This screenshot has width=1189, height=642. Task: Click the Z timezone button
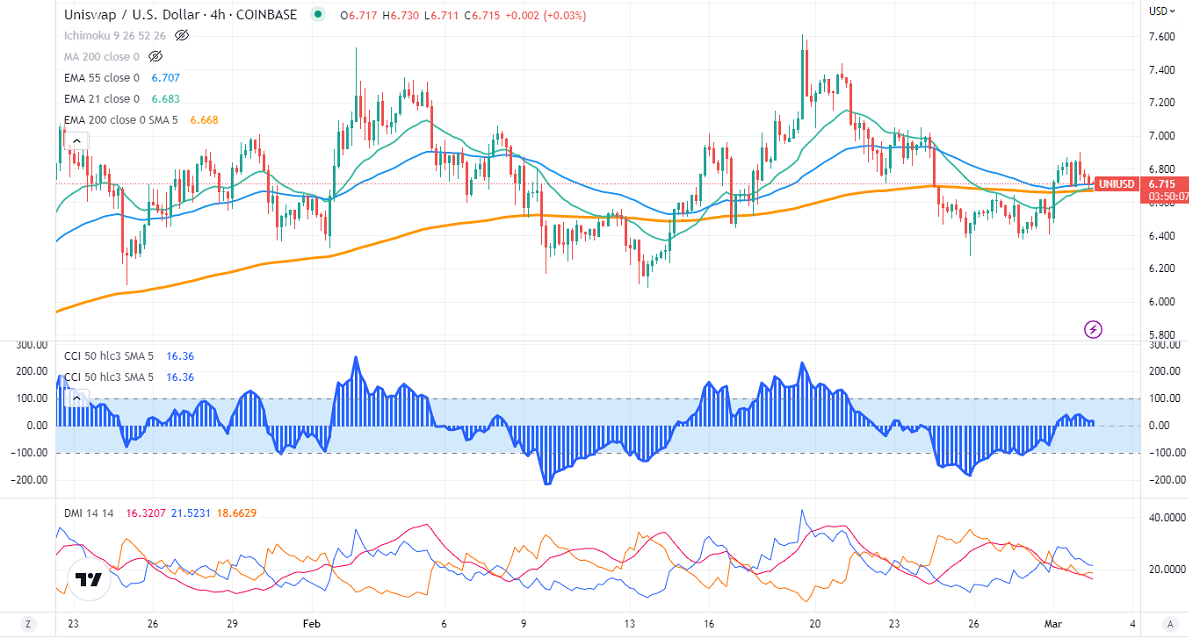28,624
